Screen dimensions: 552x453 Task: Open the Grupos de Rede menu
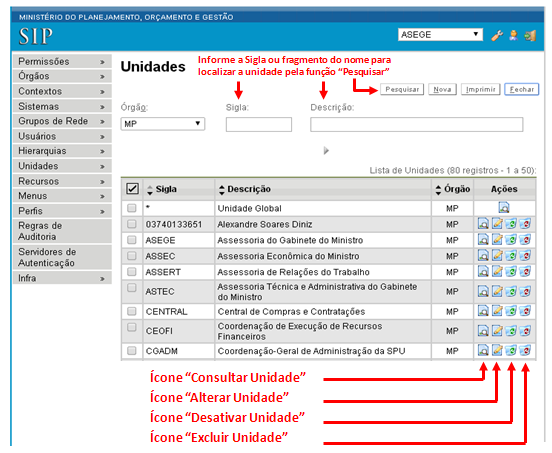click(62, 121)
